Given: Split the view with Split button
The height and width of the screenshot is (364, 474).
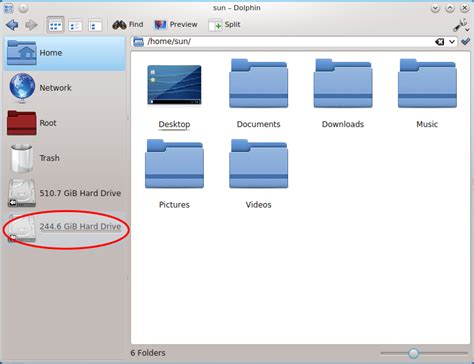Looking at the screenshot, I should point(224,25).
